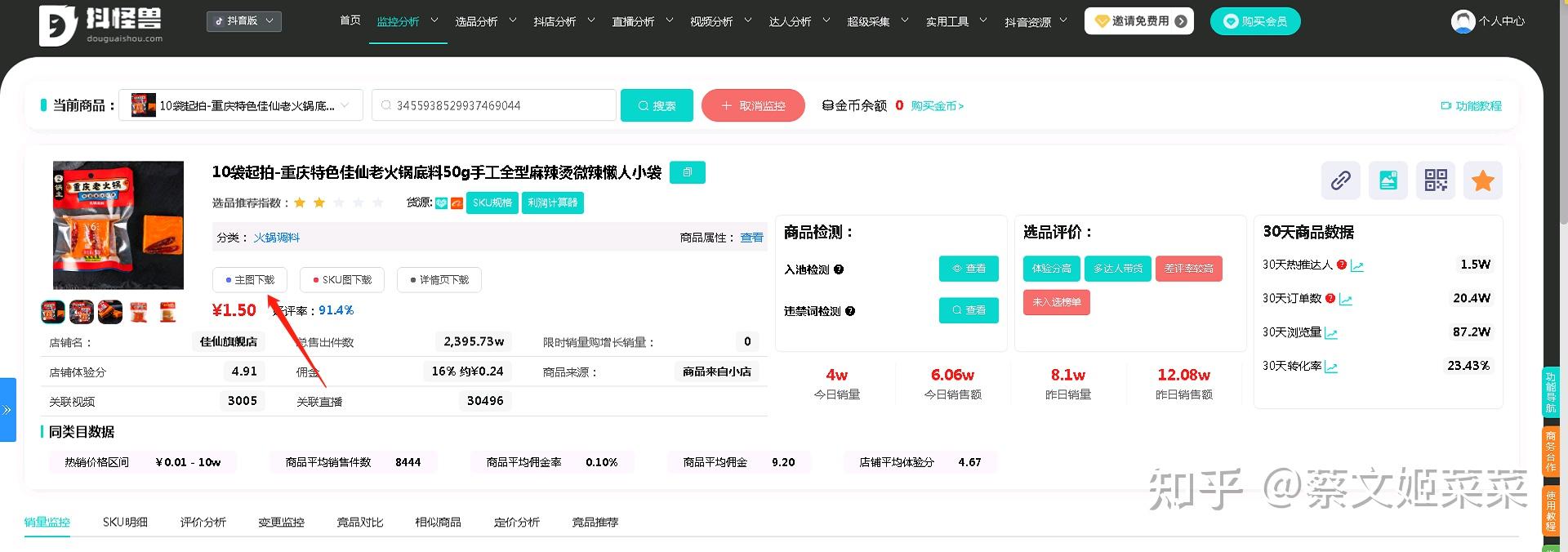Open the 抖音版 version dropdown
Viewport: 1568px width, 552px height.
244,21
